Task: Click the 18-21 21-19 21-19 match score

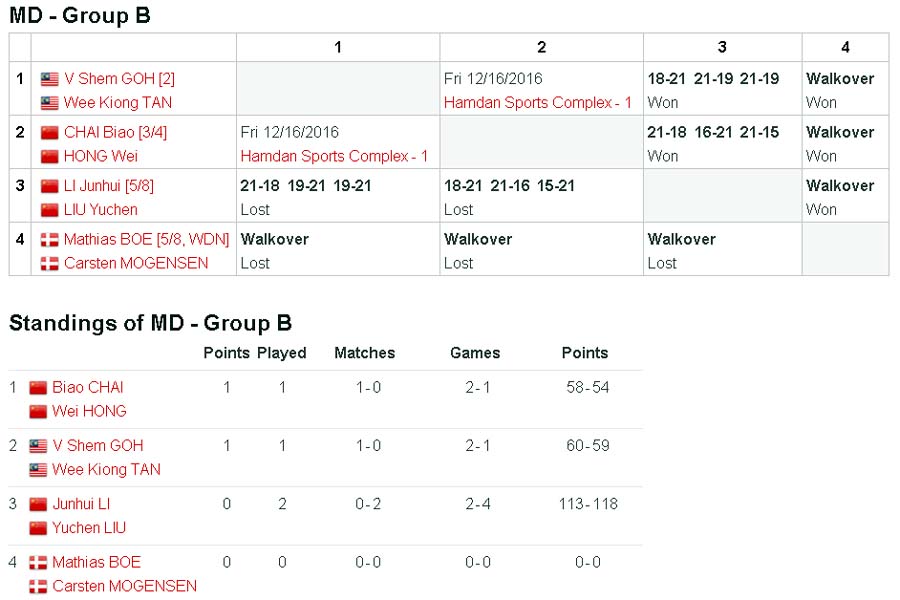Action: [713, 79]
